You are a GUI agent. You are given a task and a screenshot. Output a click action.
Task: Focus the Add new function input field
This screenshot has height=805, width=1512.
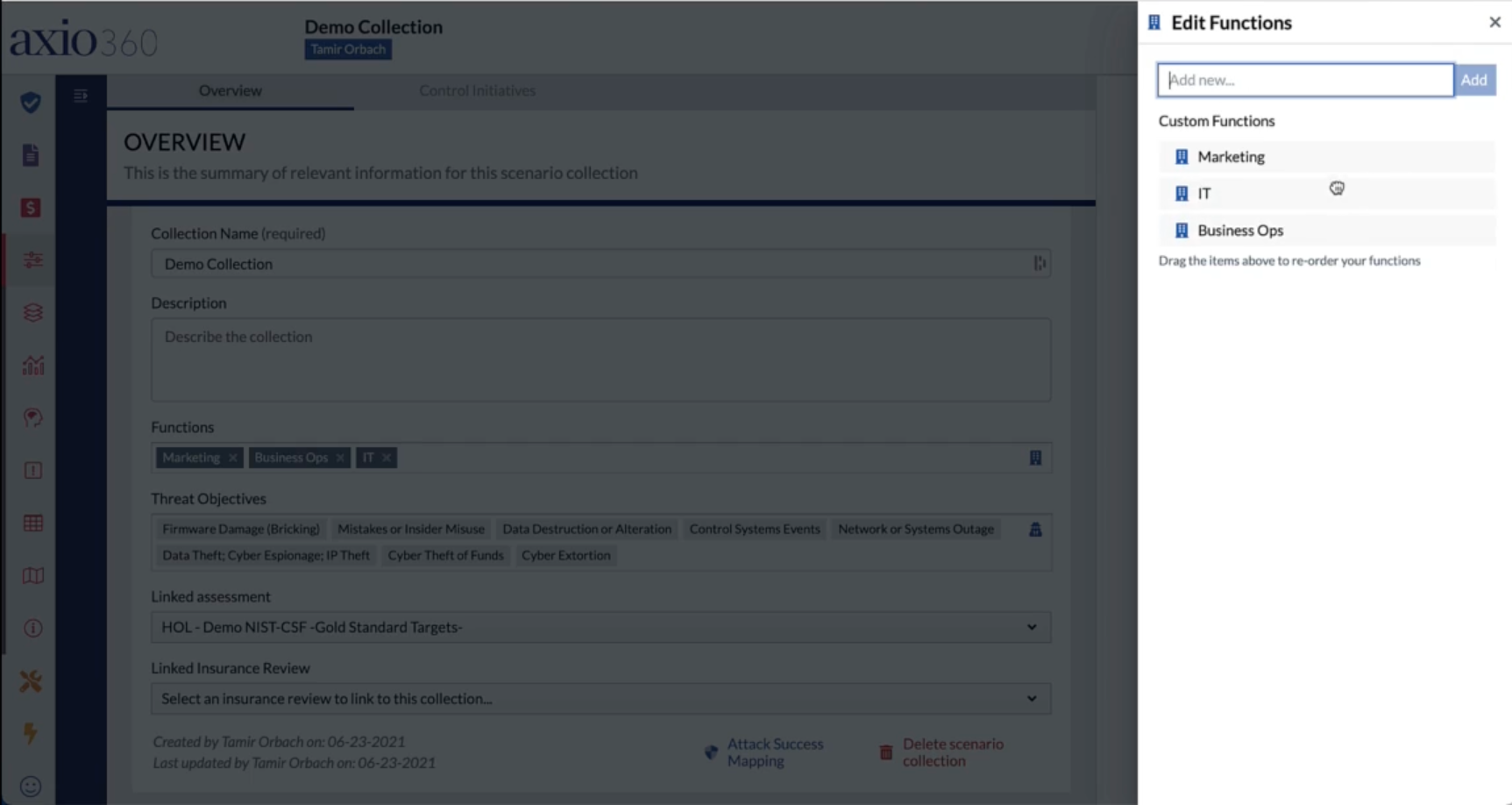1305,80
